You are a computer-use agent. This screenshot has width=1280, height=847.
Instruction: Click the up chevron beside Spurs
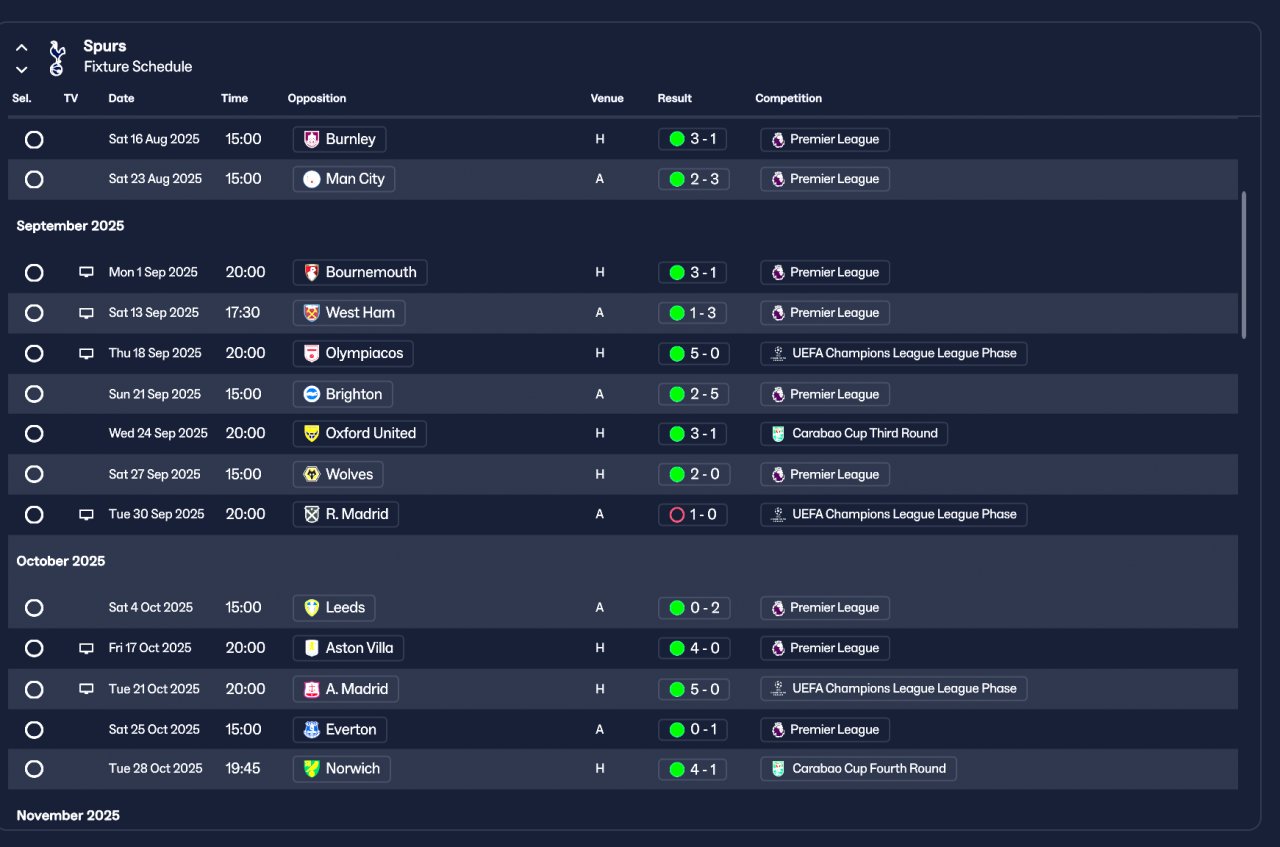(21, 47)
